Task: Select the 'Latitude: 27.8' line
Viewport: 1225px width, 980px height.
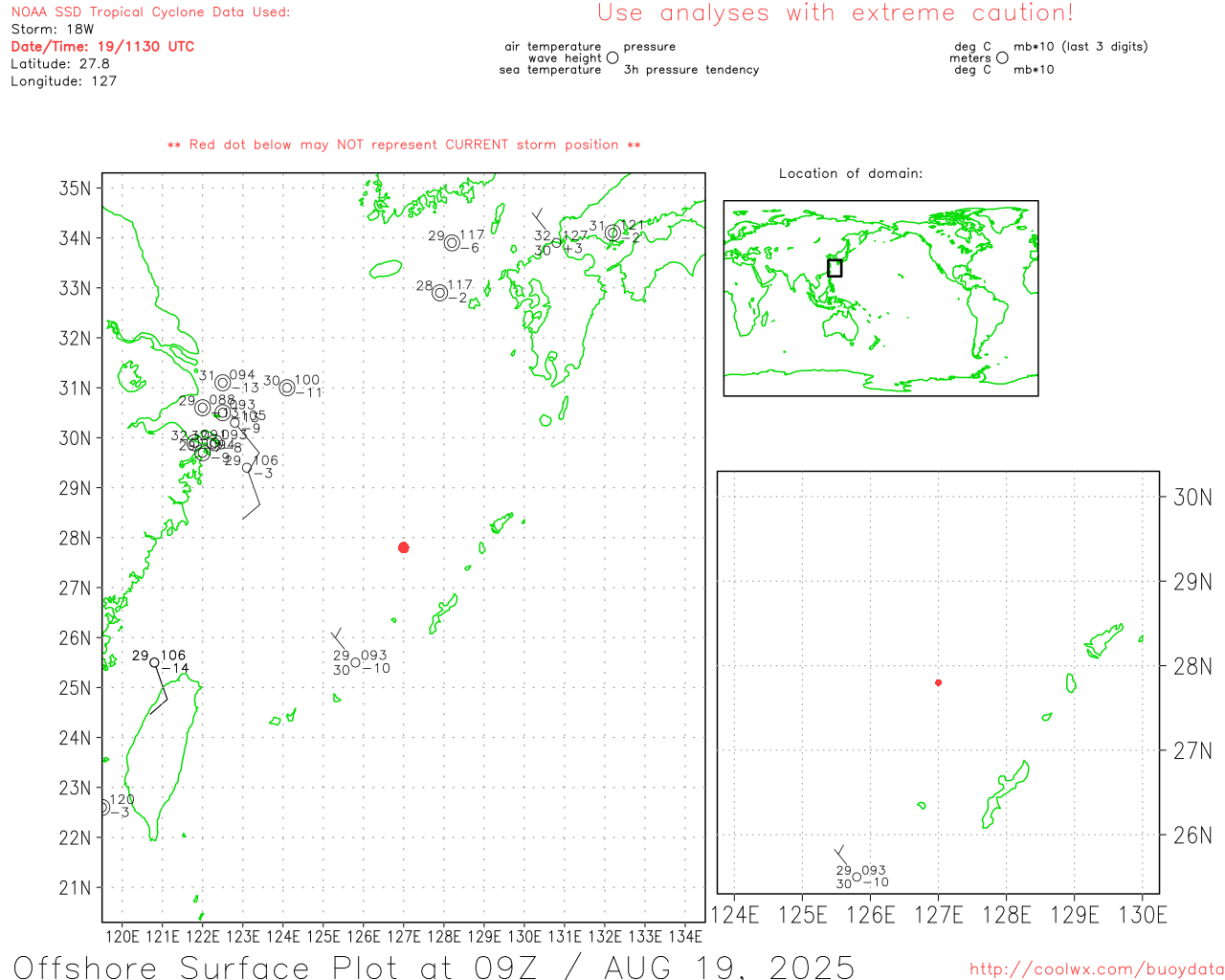Action: click(x=60, y=64)
